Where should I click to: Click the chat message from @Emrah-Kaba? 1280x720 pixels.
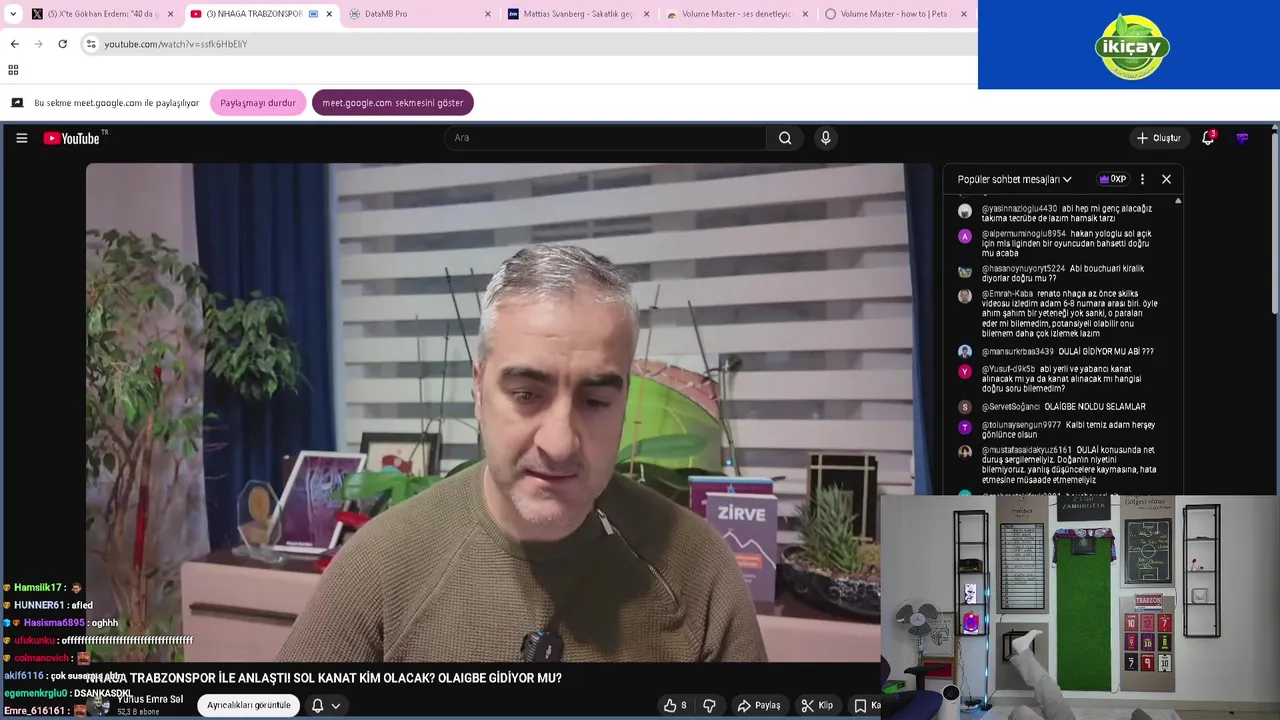click(1067, 313)
